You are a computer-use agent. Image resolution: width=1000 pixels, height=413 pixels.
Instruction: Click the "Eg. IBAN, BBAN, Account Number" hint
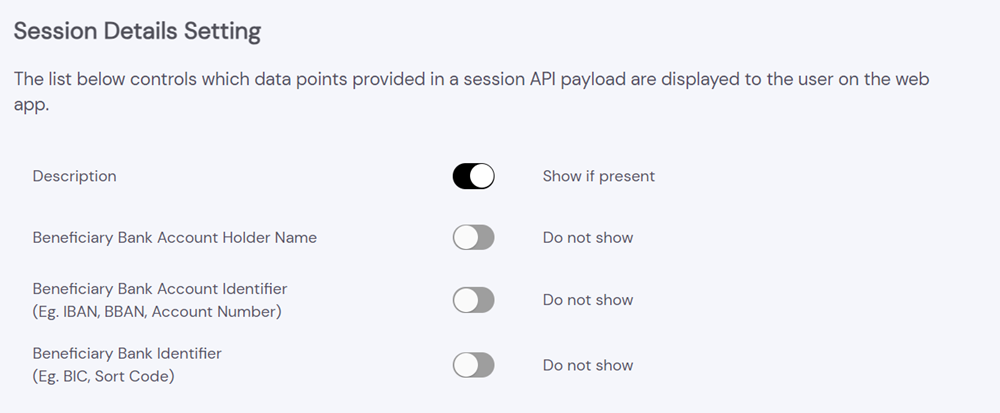point(157,312)
